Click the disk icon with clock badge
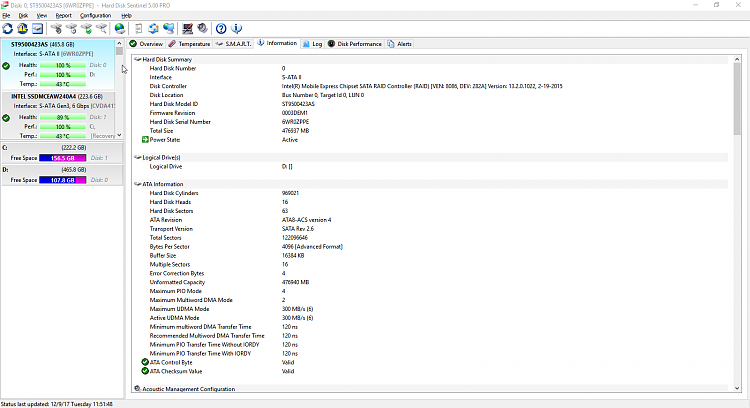 tap(72, 29)
